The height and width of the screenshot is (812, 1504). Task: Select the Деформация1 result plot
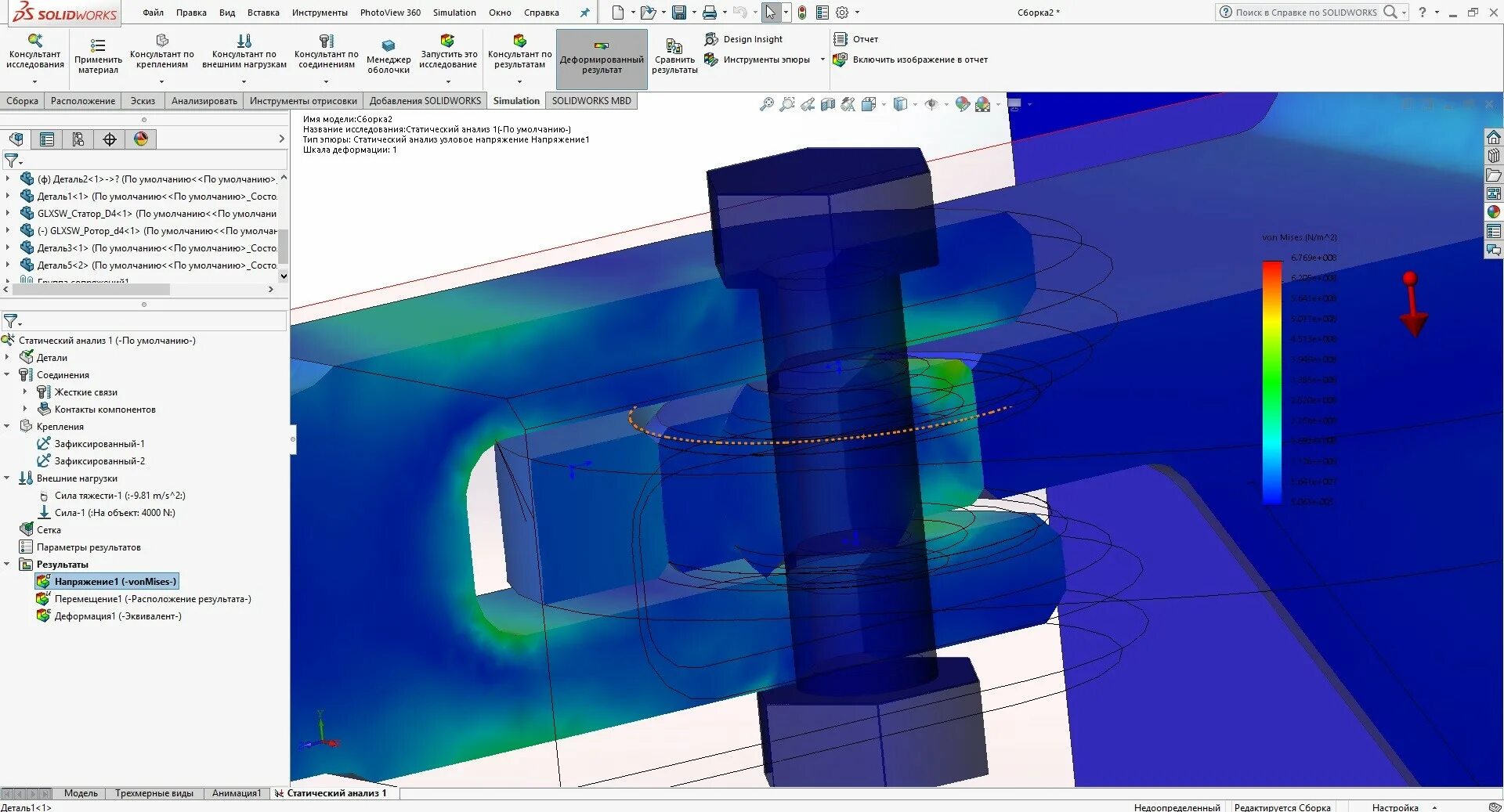click(110, 615)
